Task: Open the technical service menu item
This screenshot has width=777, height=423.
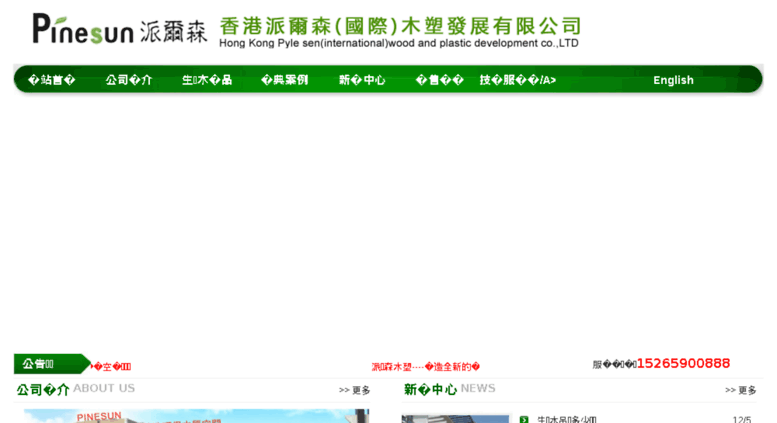Action: point(518,80)
